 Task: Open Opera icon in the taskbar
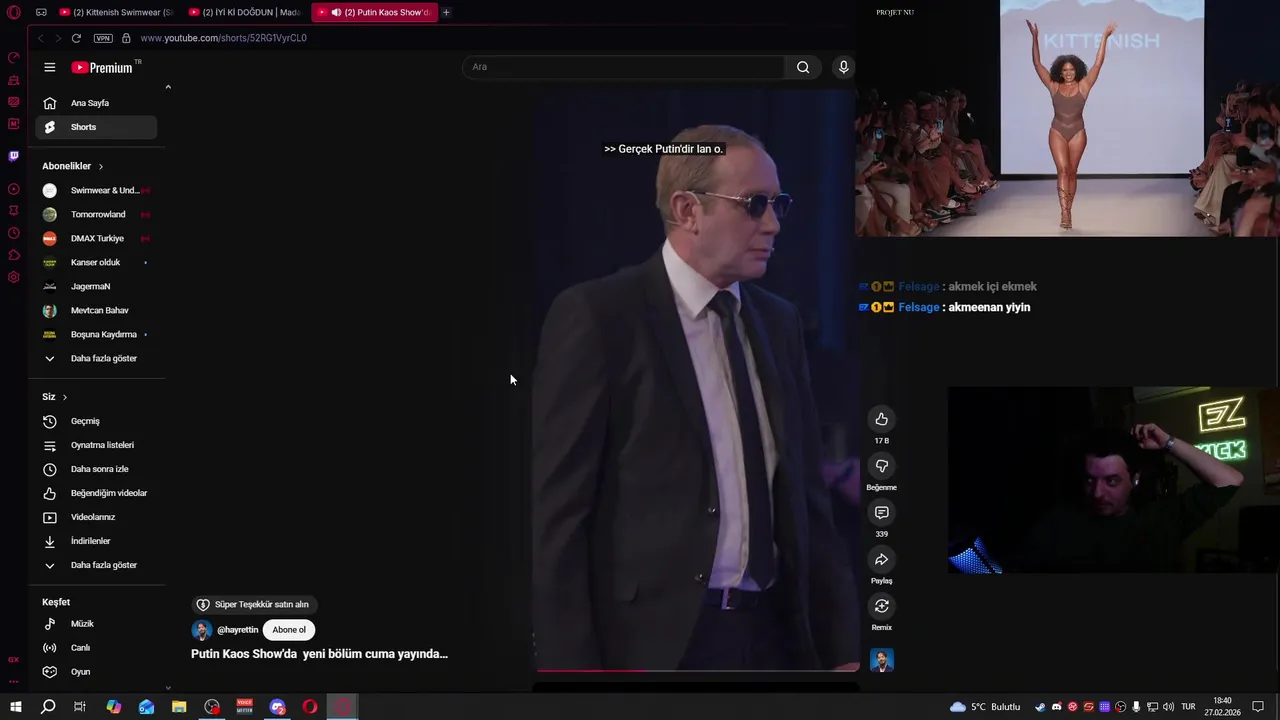pos(310,707)
